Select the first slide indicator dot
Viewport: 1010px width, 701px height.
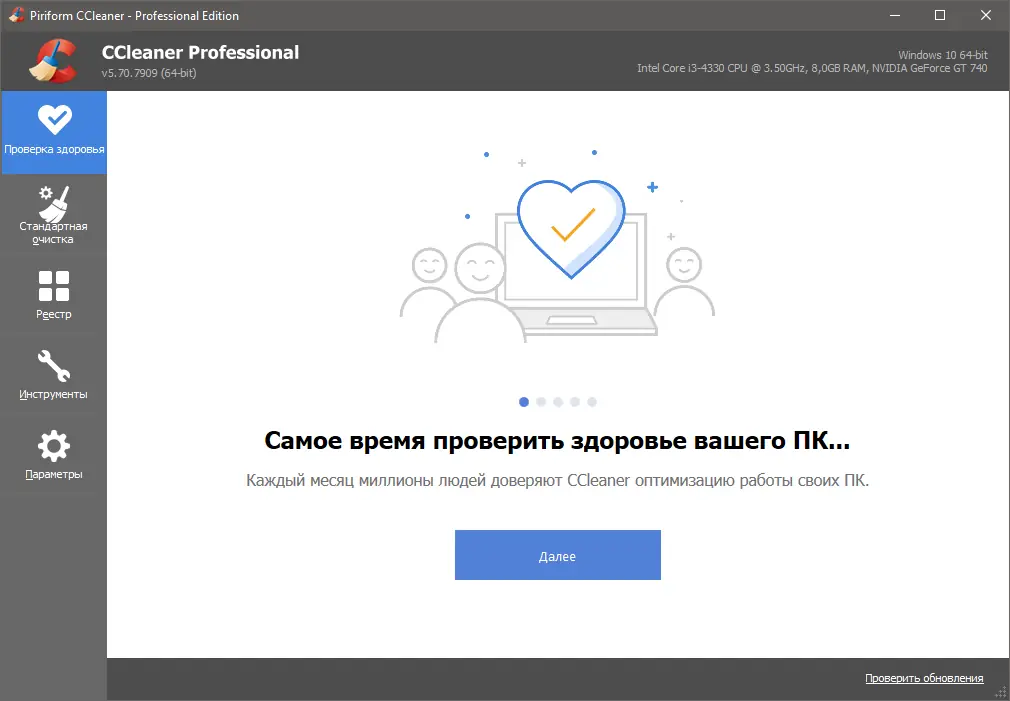[524, 401]
